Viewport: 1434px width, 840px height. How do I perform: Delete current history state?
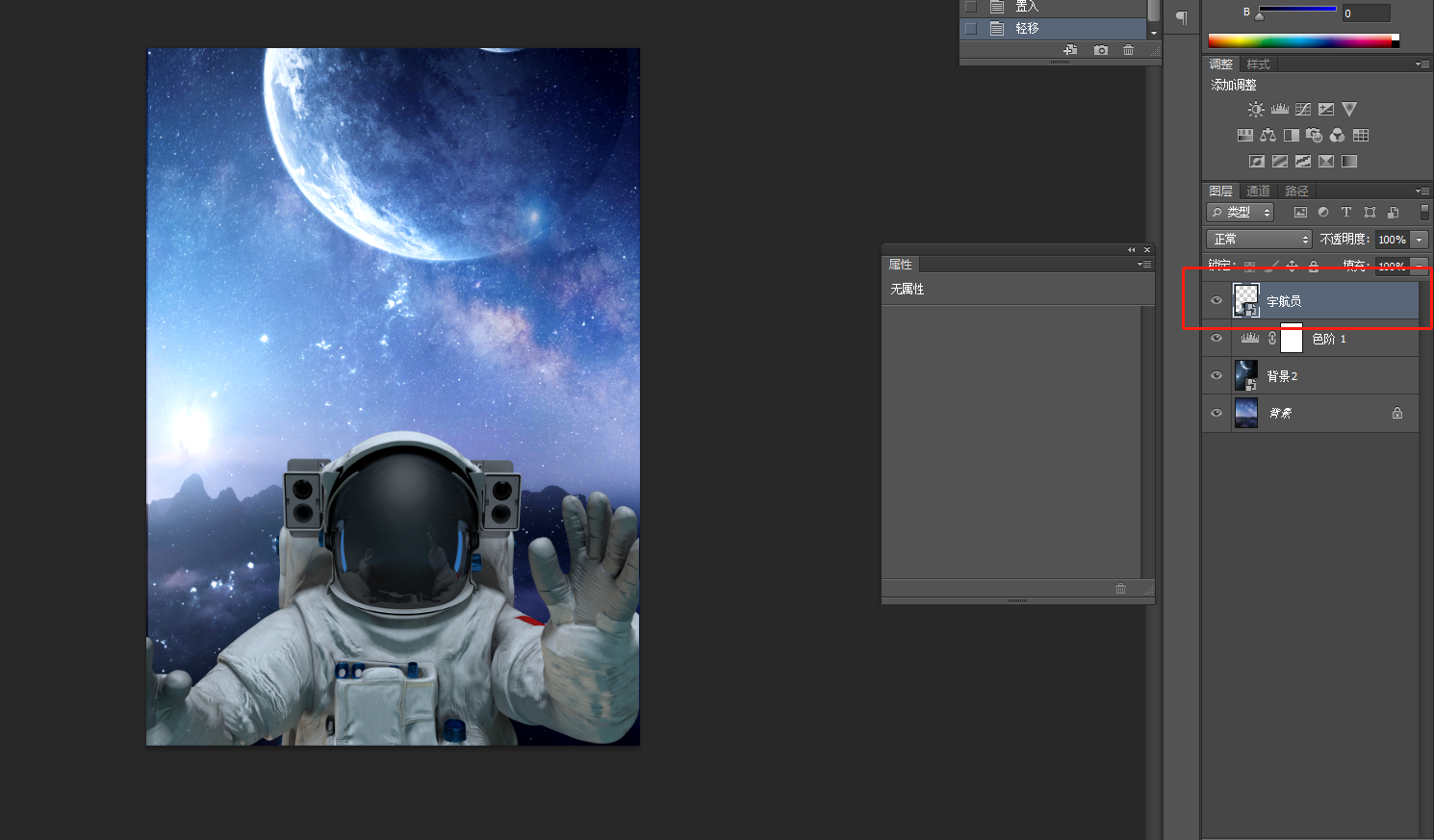[x=1128, y=50]
